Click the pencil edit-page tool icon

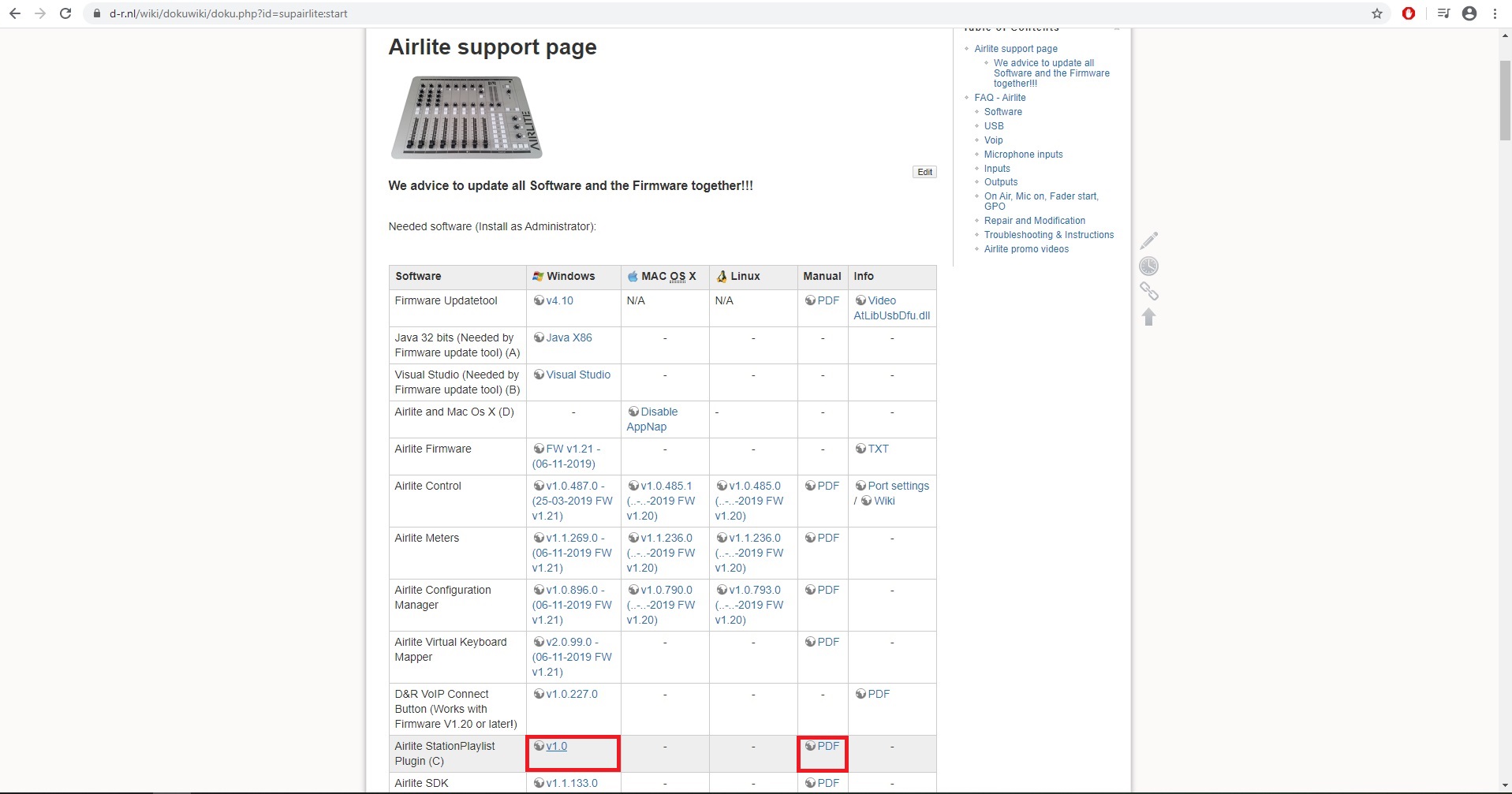1148,240
